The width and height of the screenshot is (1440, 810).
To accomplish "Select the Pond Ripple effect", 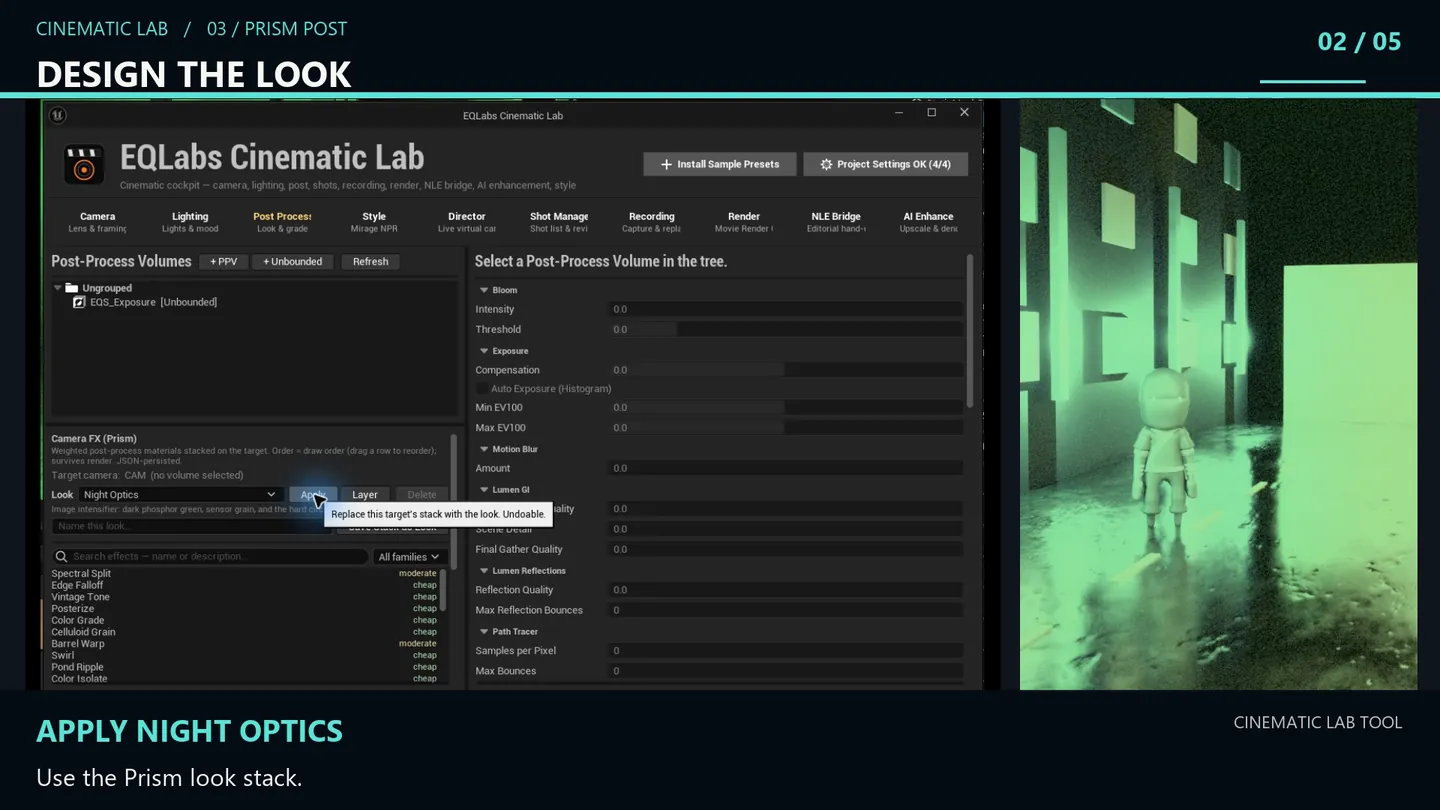I will [x=77, y=667].
